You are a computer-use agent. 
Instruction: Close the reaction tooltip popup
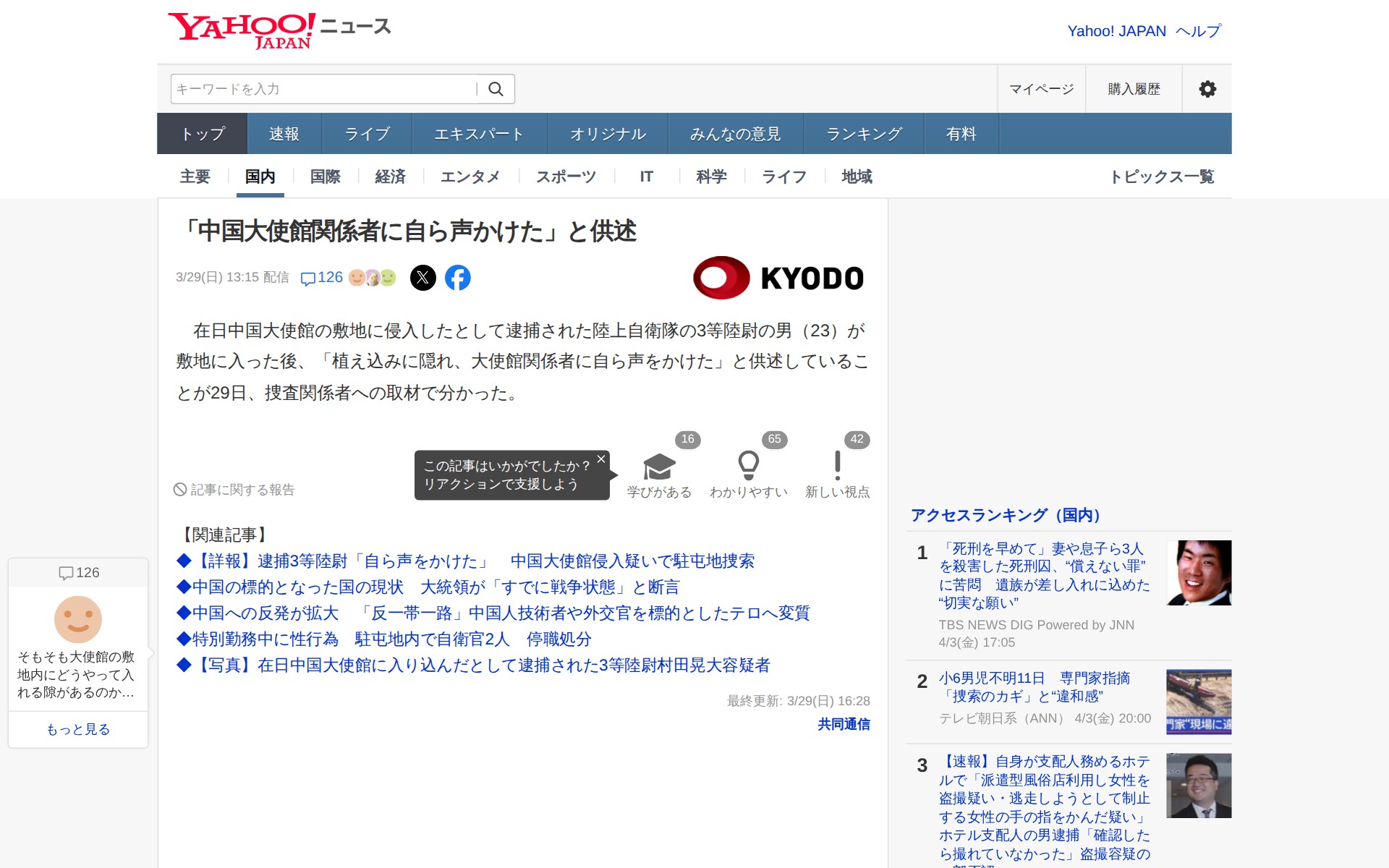point(600,459)
